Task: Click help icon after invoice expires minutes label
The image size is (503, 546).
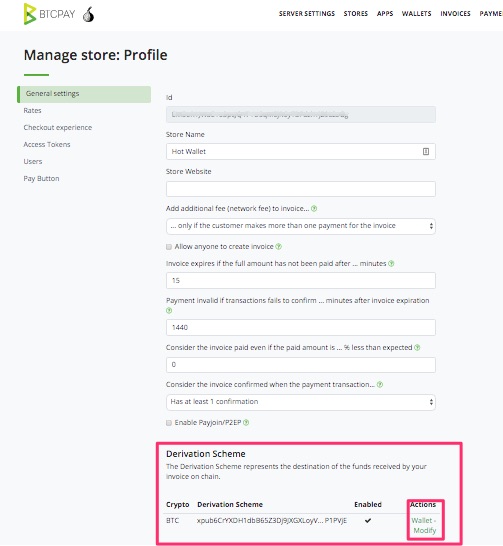Action: point(391,264)
